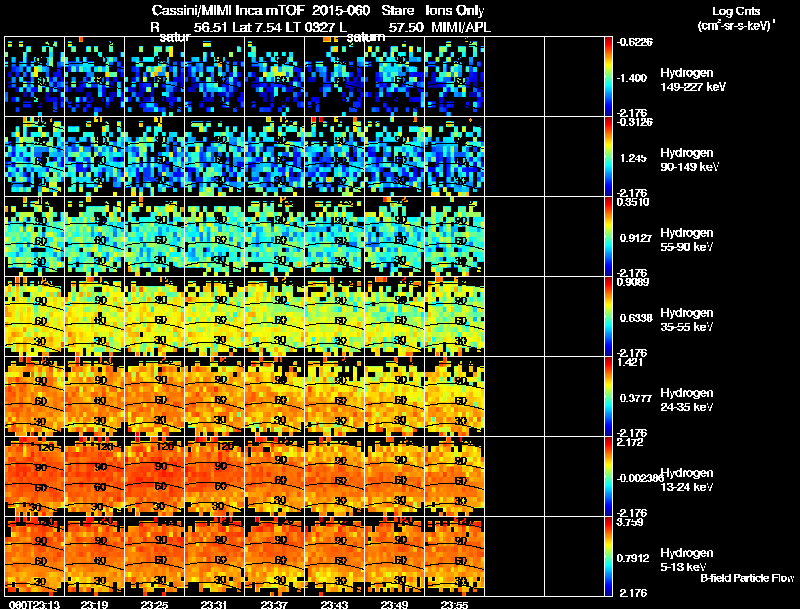Click the 56.51 R value in the header
Image resolution: width=800 pixels, height=609 pixels.
(210, 27)
